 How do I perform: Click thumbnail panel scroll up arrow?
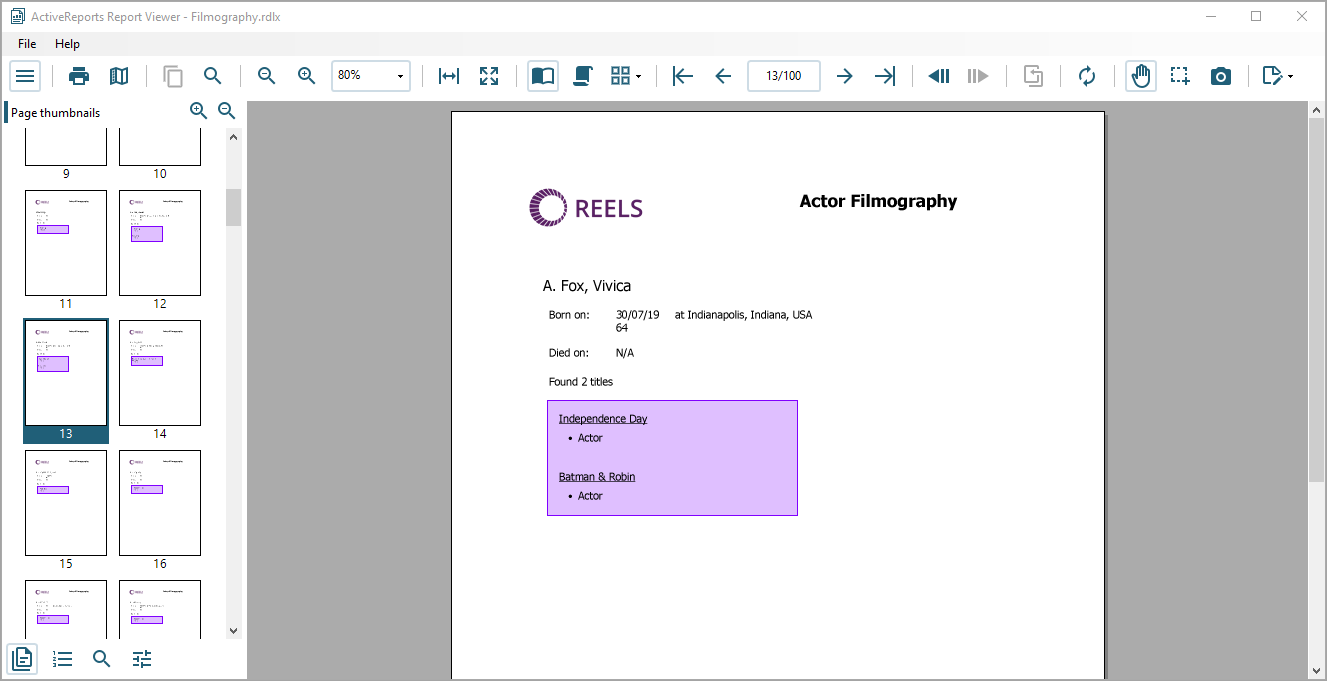coord(234,137)
